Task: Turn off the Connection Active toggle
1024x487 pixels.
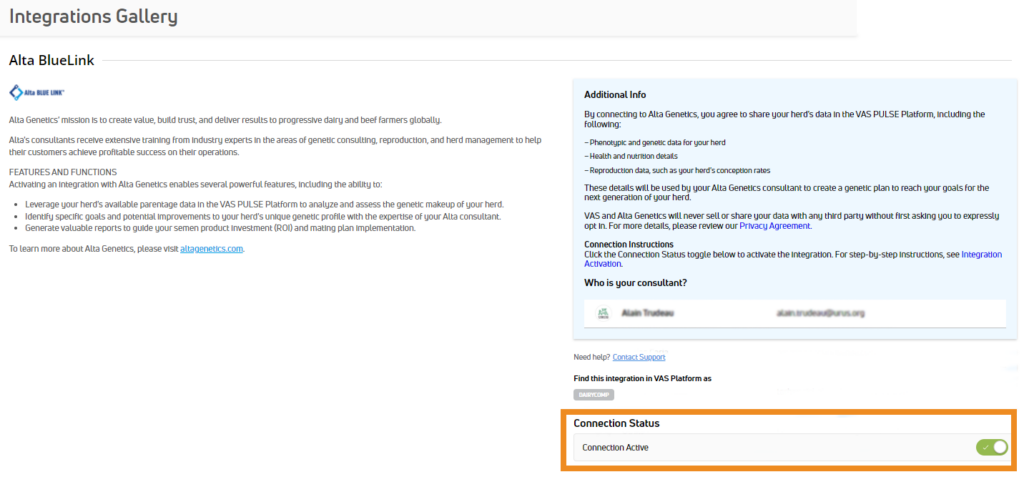Action: coord(992,447)
